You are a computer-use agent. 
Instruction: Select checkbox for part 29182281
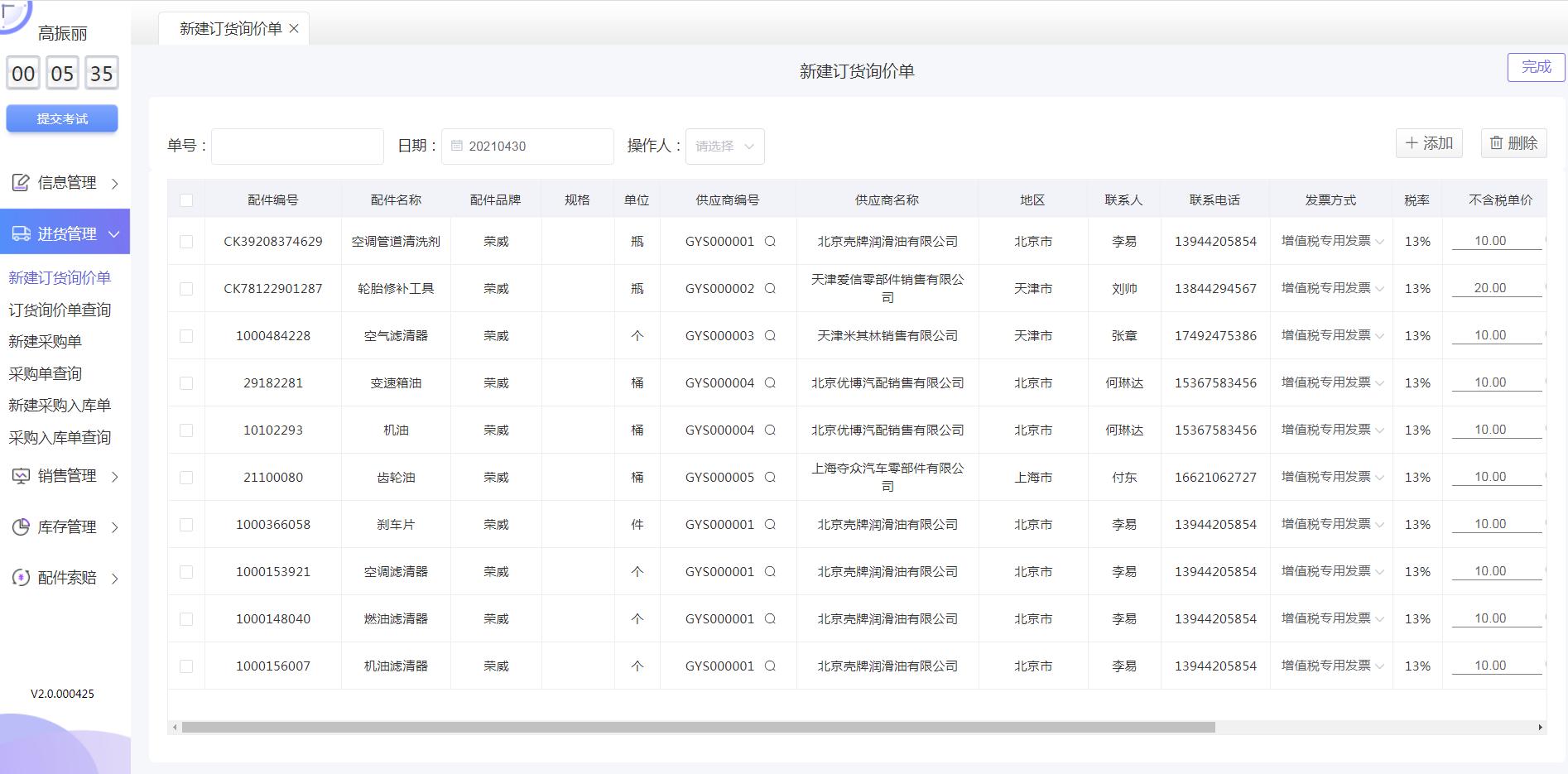[x=186, y=383]
